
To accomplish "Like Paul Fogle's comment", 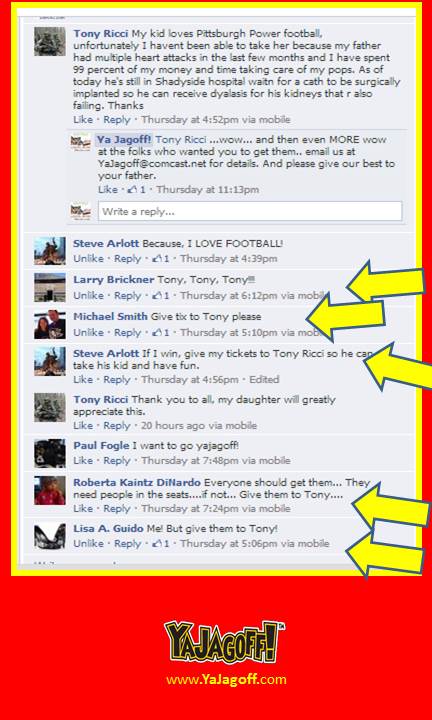I will pos(83,461).
